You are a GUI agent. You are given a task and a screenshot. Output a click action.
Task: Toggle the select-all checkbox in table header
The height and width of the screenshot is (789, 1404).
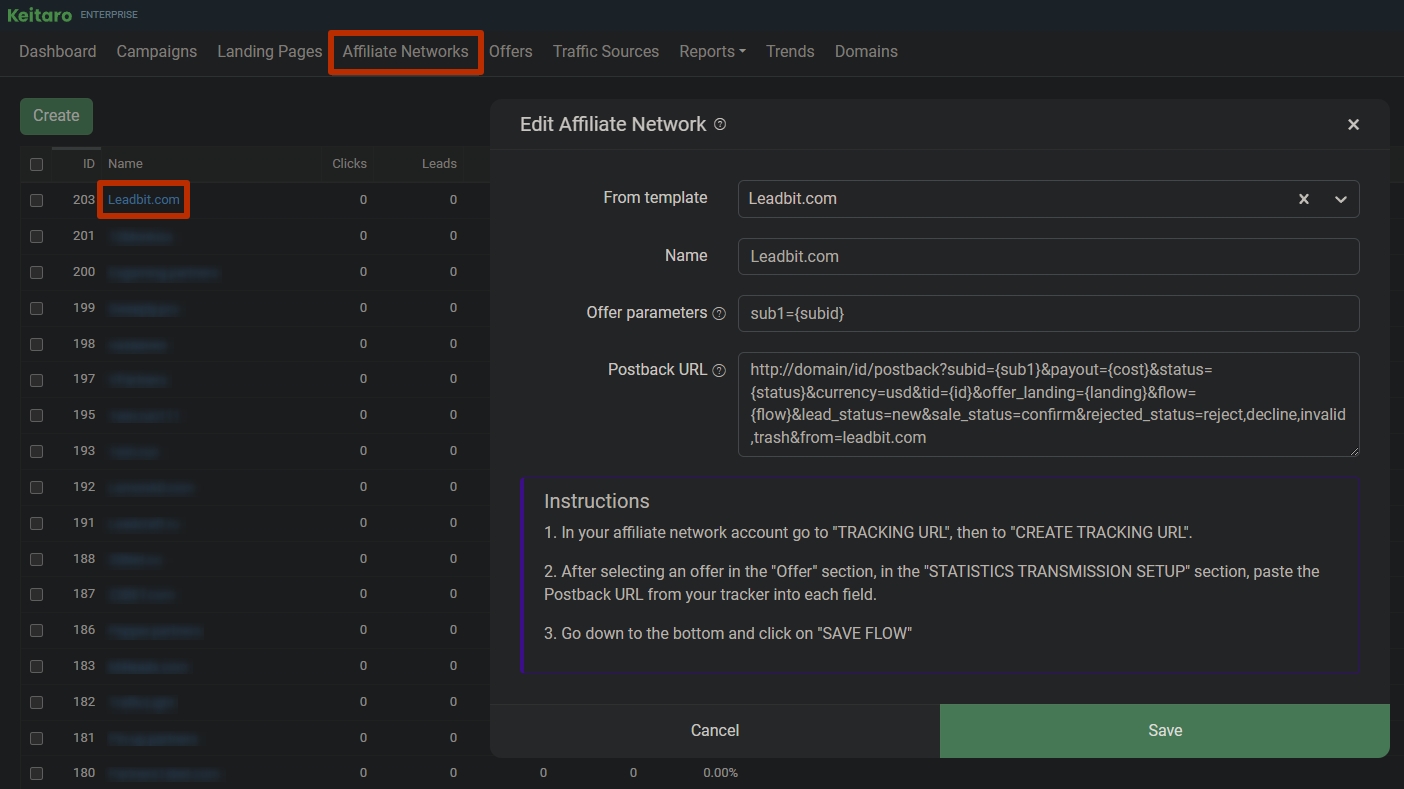tap(37, 164)
